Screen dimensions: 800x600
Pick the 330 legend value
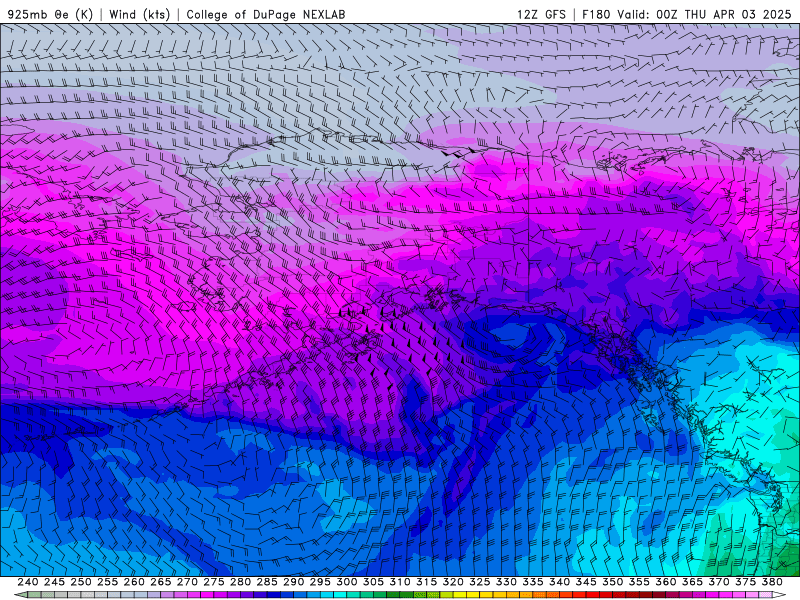tap(506, 582)
